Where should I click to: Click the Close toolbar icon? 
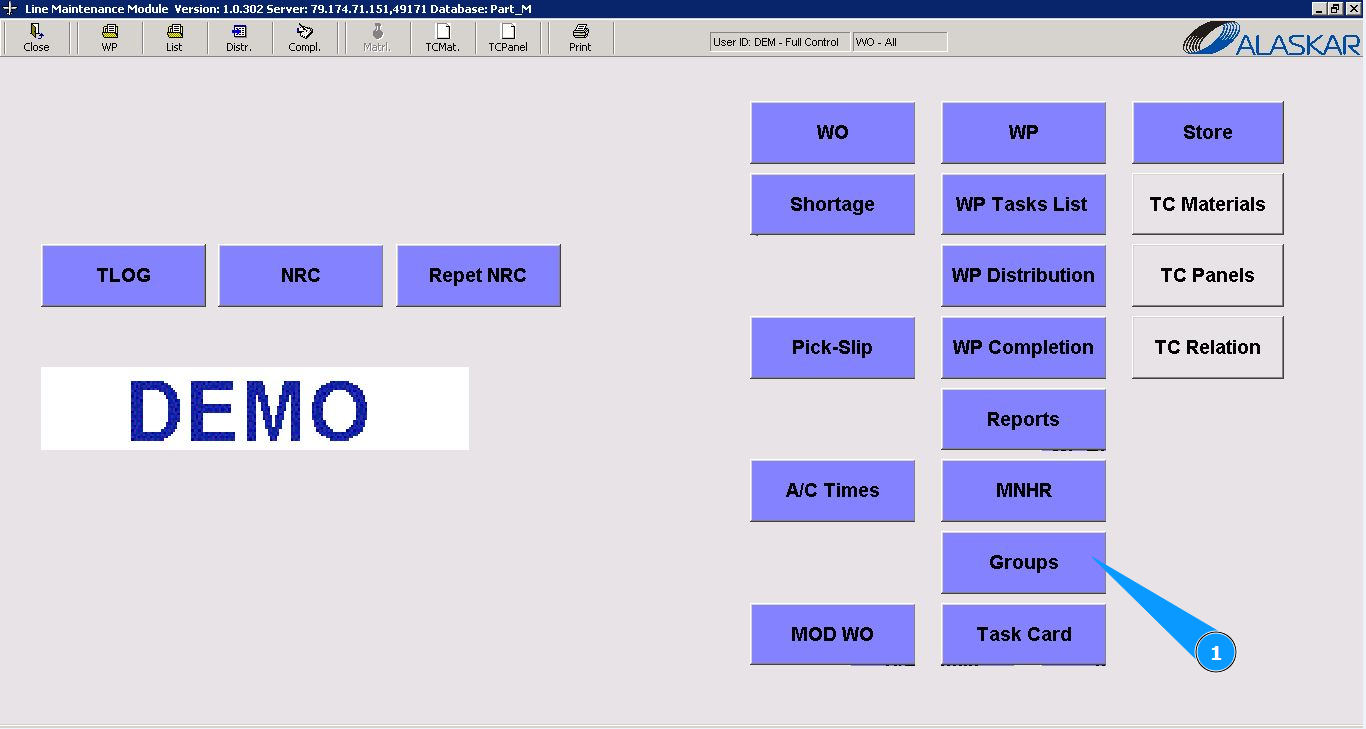[x=36, y=38]
